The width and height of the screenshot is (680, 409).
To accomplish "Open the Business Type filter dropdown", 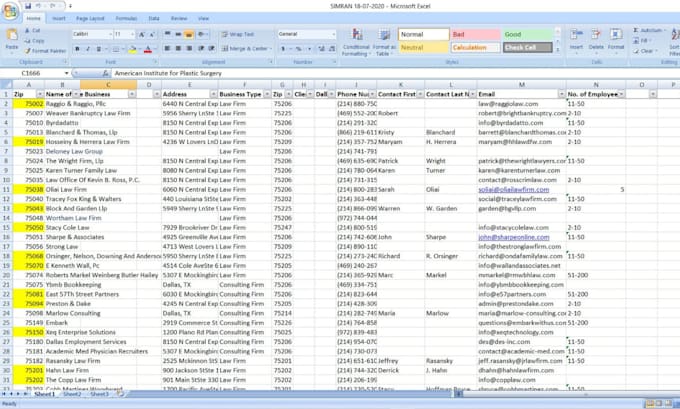I will tap(267, 94).
